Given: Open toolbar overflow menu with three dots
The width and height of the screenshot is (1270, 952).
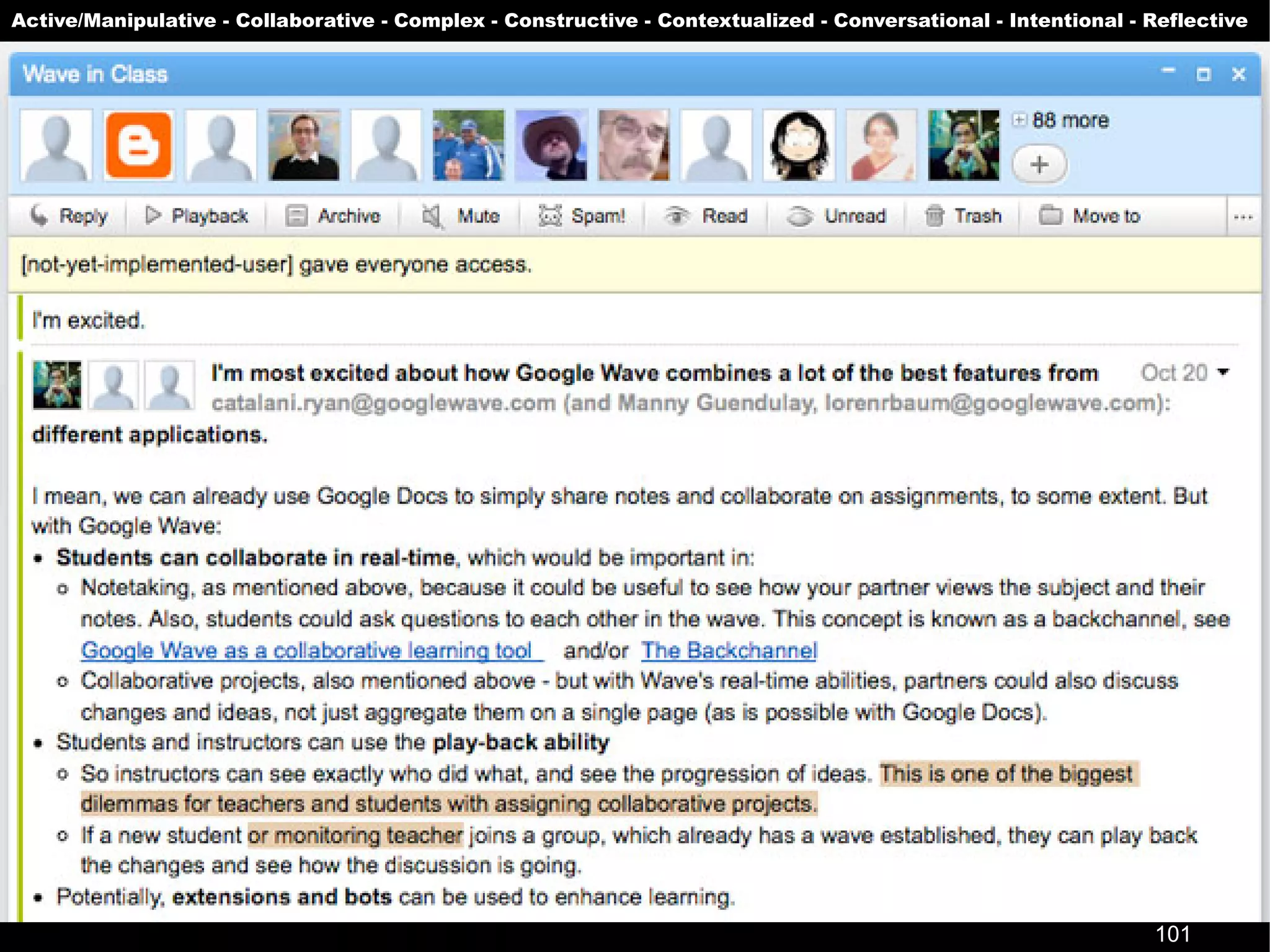Looking at the screenshot, I should point(1243,216).
